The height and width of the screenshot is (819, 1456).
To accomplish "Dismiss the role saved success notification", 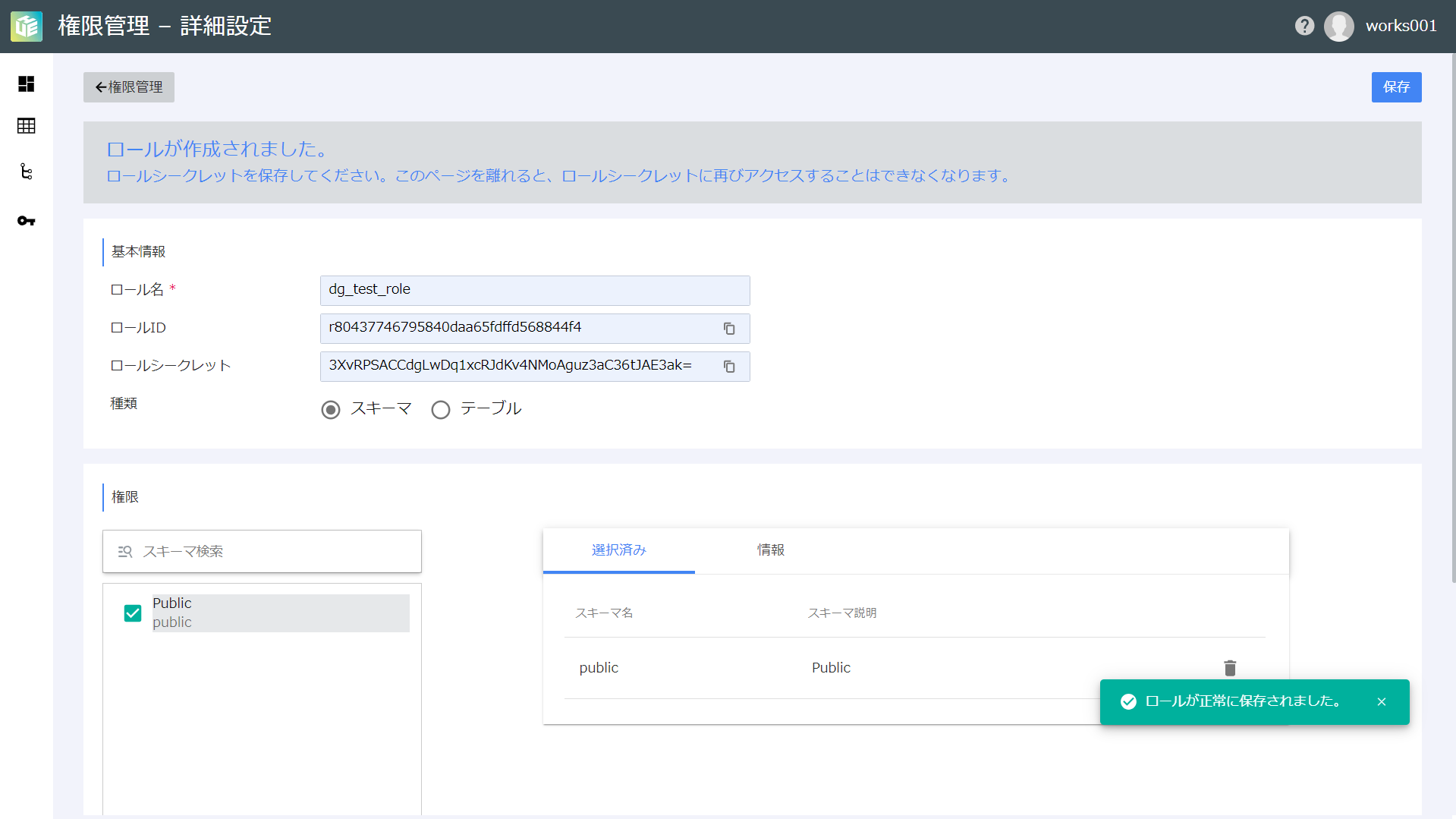I will pos(1381,702).
